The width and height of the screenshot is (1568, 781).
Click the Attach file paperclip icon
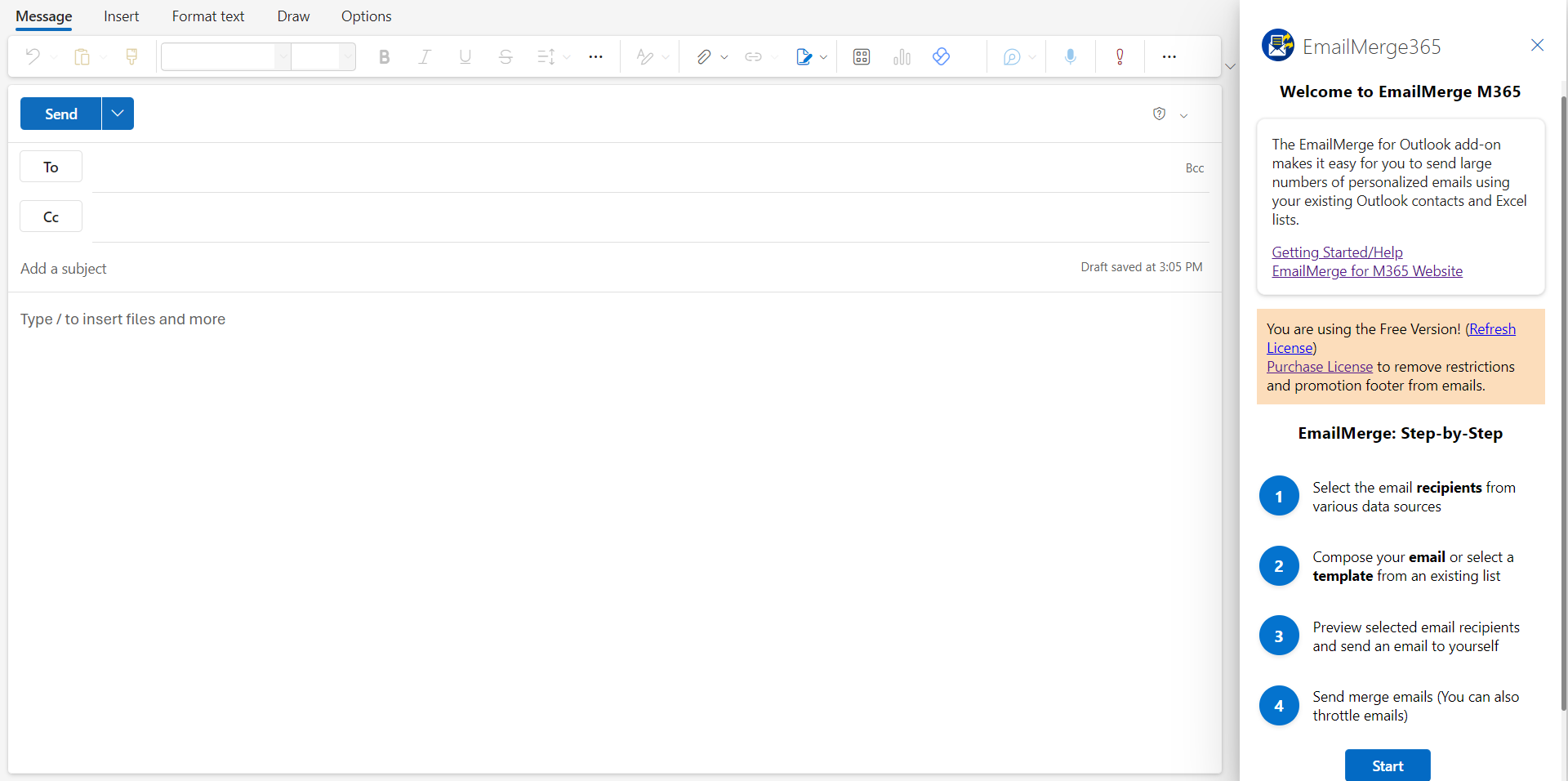(x=703, y=56)
